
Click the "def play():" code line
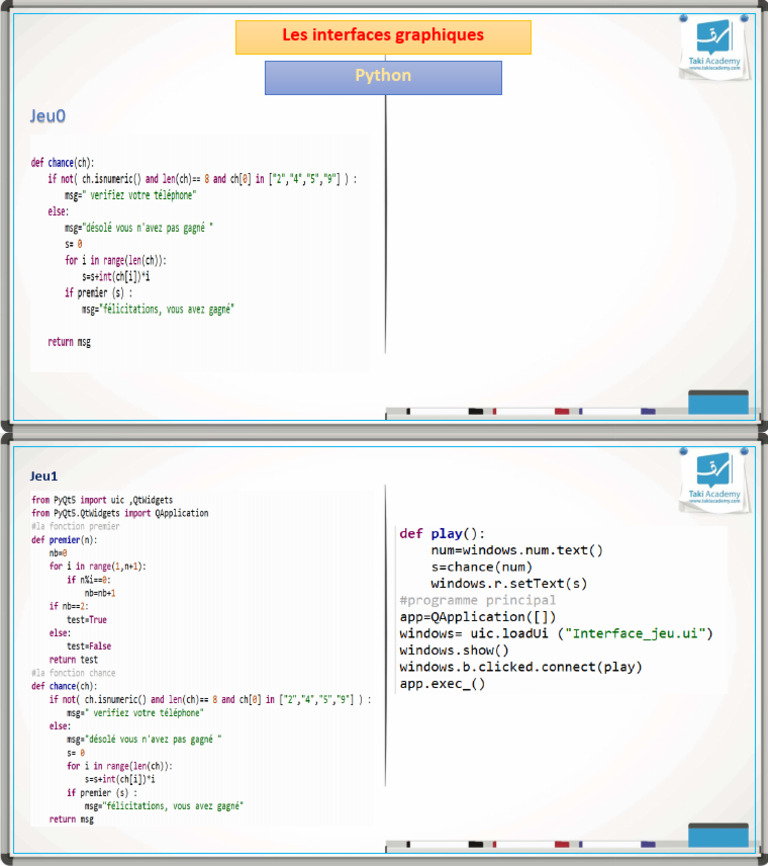442,534
